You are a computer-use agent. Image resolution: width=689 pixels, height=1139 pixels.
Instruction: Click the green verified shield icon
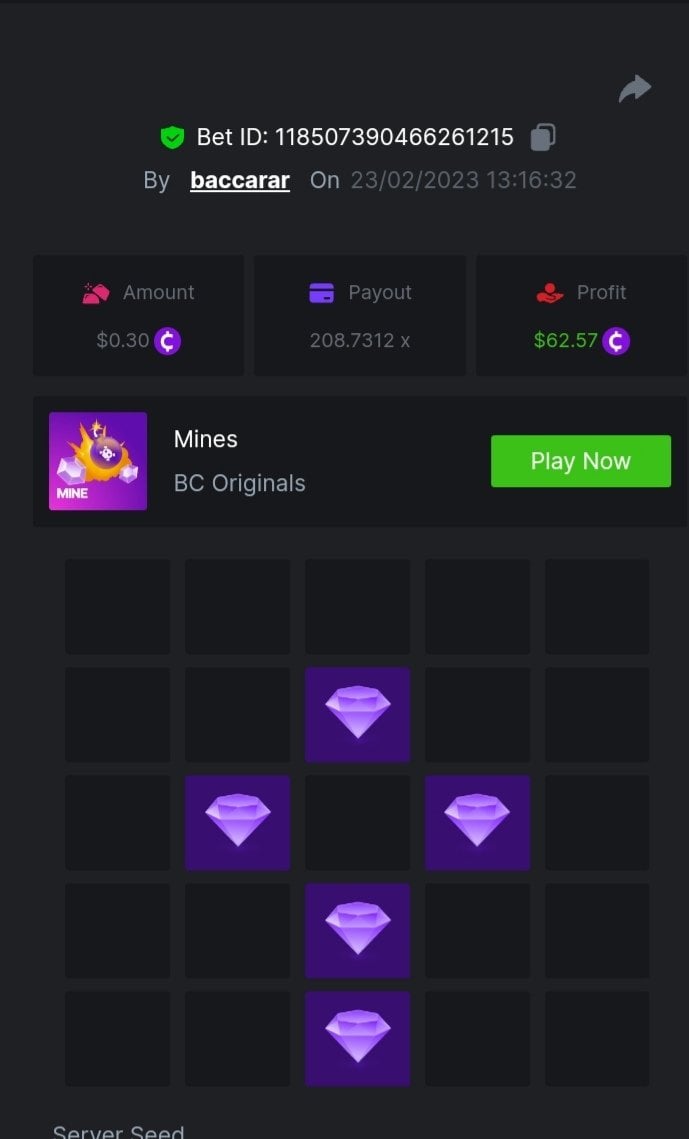coord(172,137)
